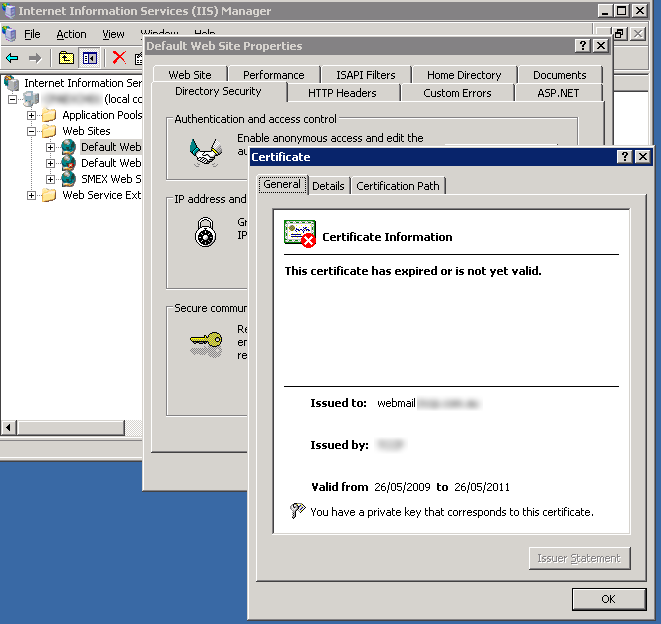Open the Performance tab
This screenshot has width=661, height=624.
coord(274,75)
